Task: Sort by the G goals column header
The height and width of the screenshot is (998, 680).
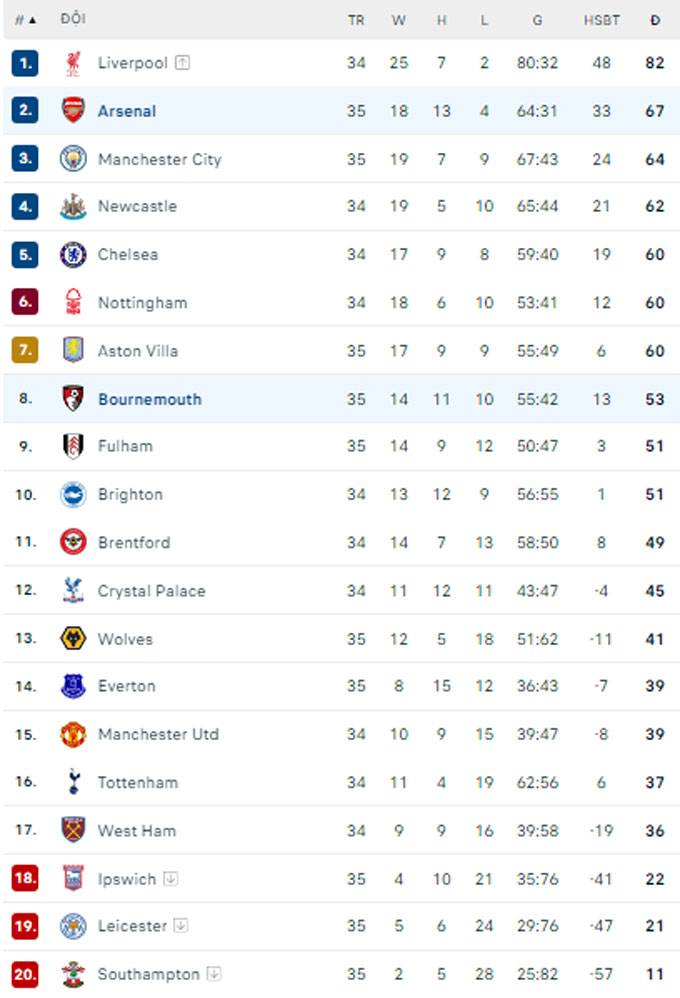Action: pos(537,20)
